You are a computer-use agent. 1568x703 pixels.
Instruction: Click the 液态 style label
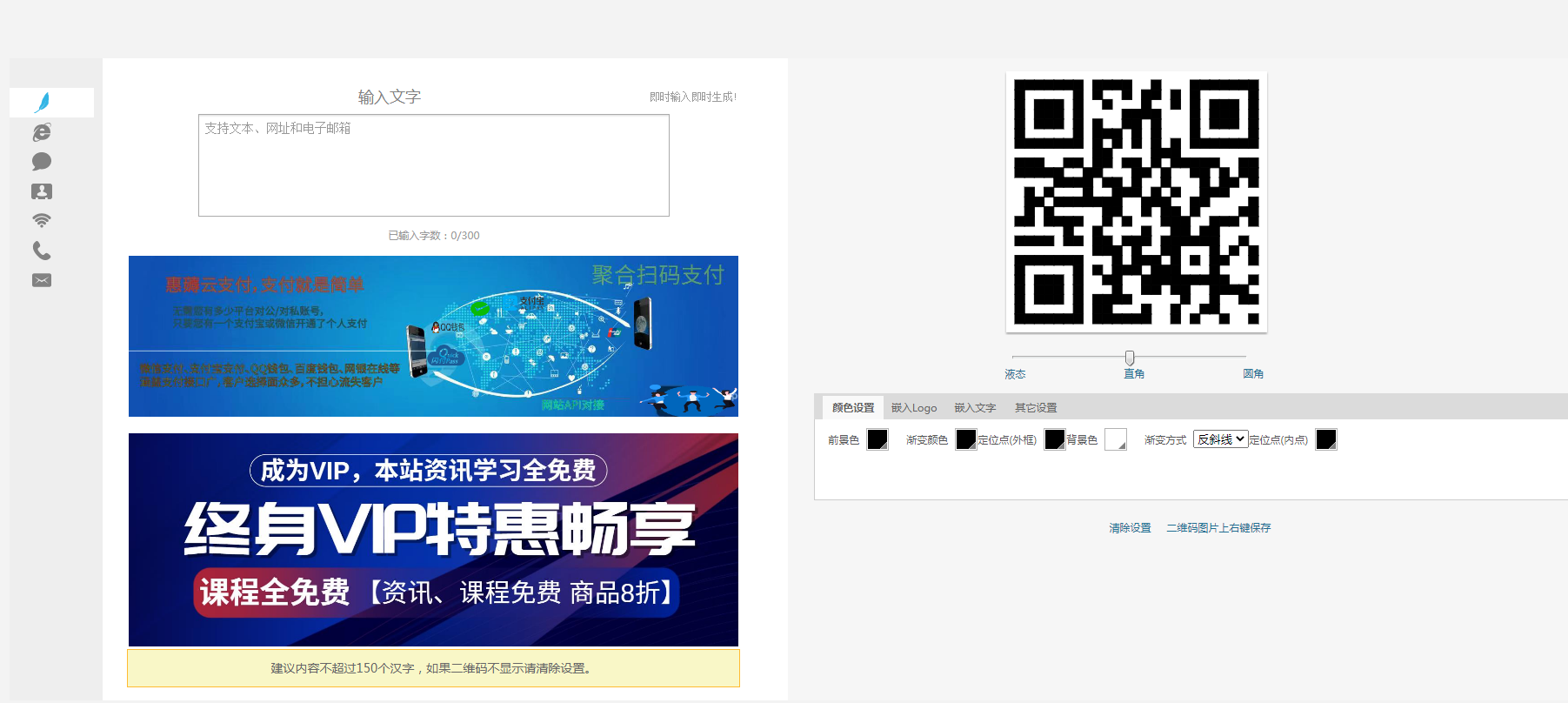click(1015, 374)
